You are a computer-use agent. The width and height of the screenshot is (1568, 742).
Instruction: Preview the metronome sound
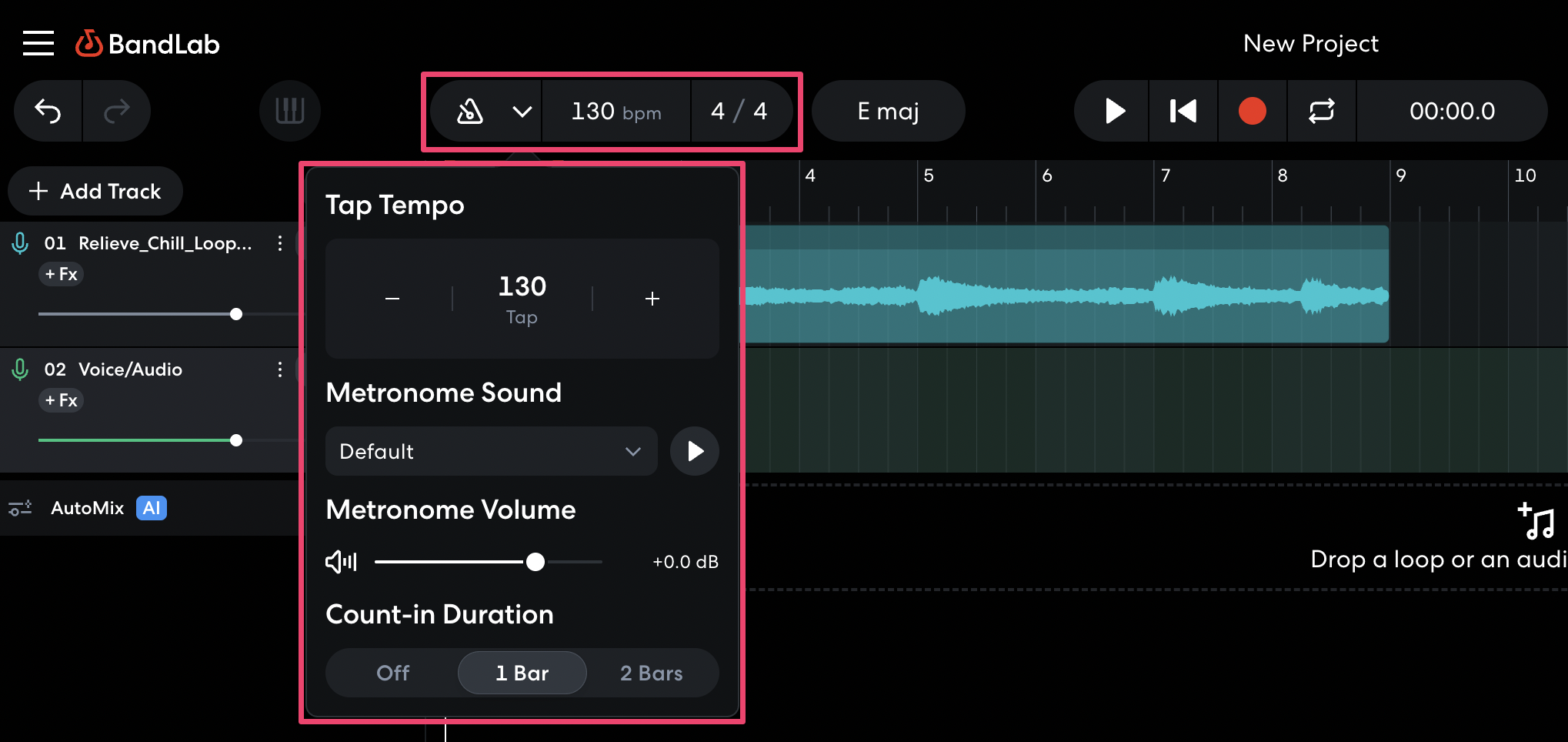694,451
